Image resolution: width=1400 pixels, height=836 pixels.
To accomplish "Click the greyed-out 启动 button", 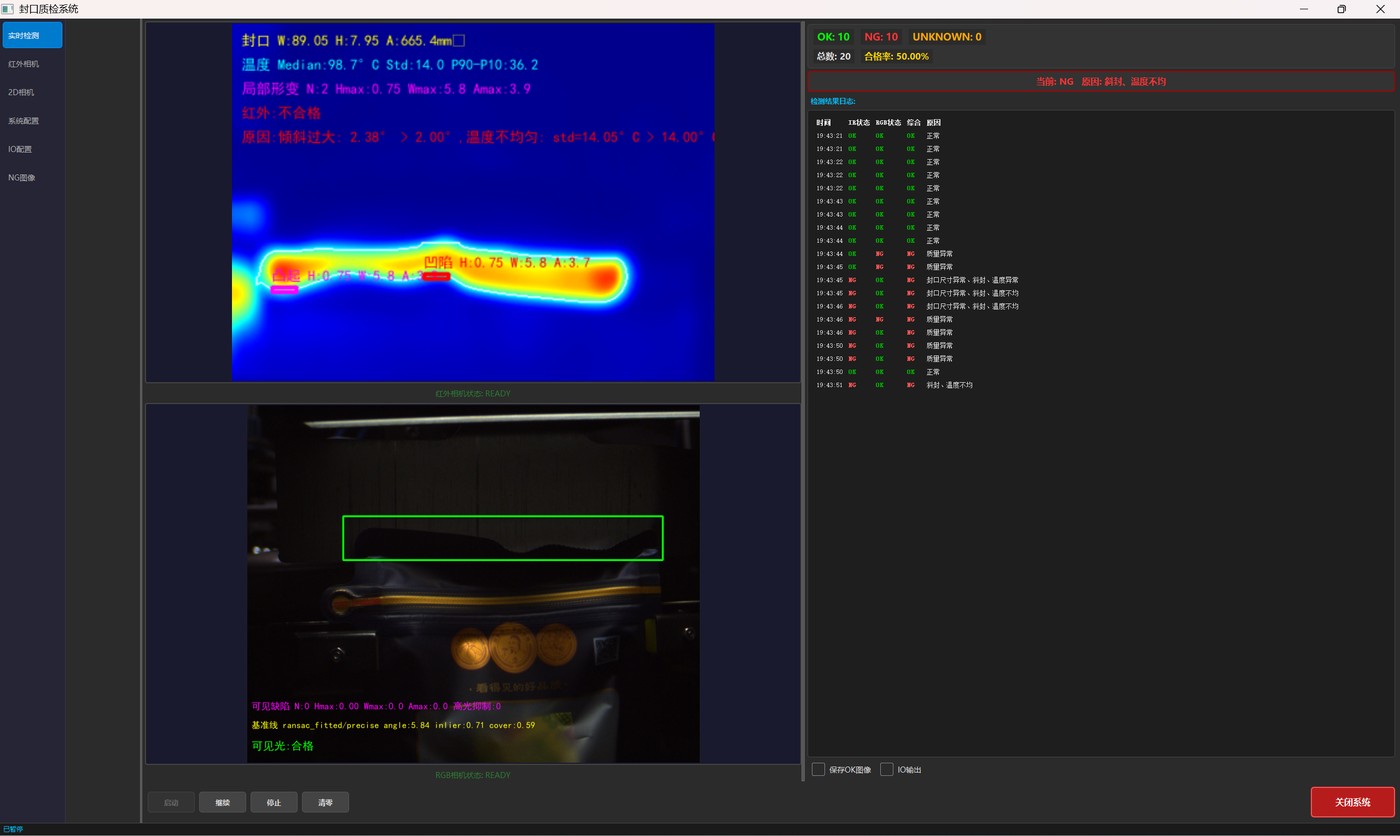I will (171, 802).
